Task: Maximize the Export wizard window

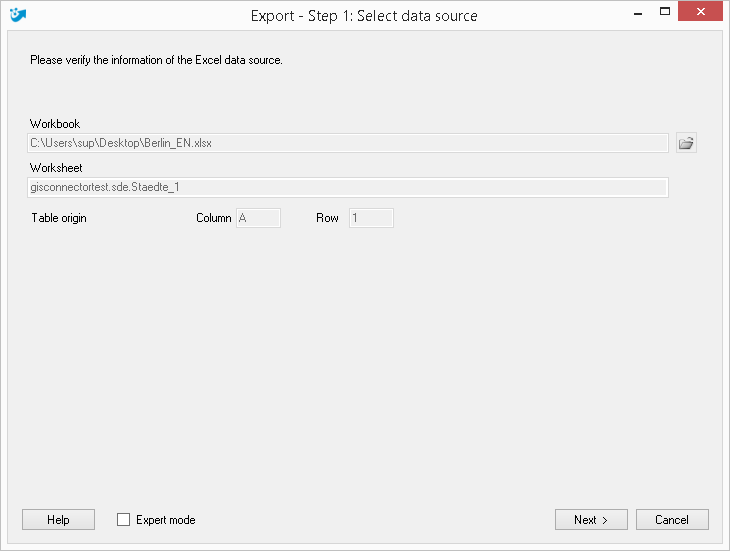Action: [x=665, y=12]
